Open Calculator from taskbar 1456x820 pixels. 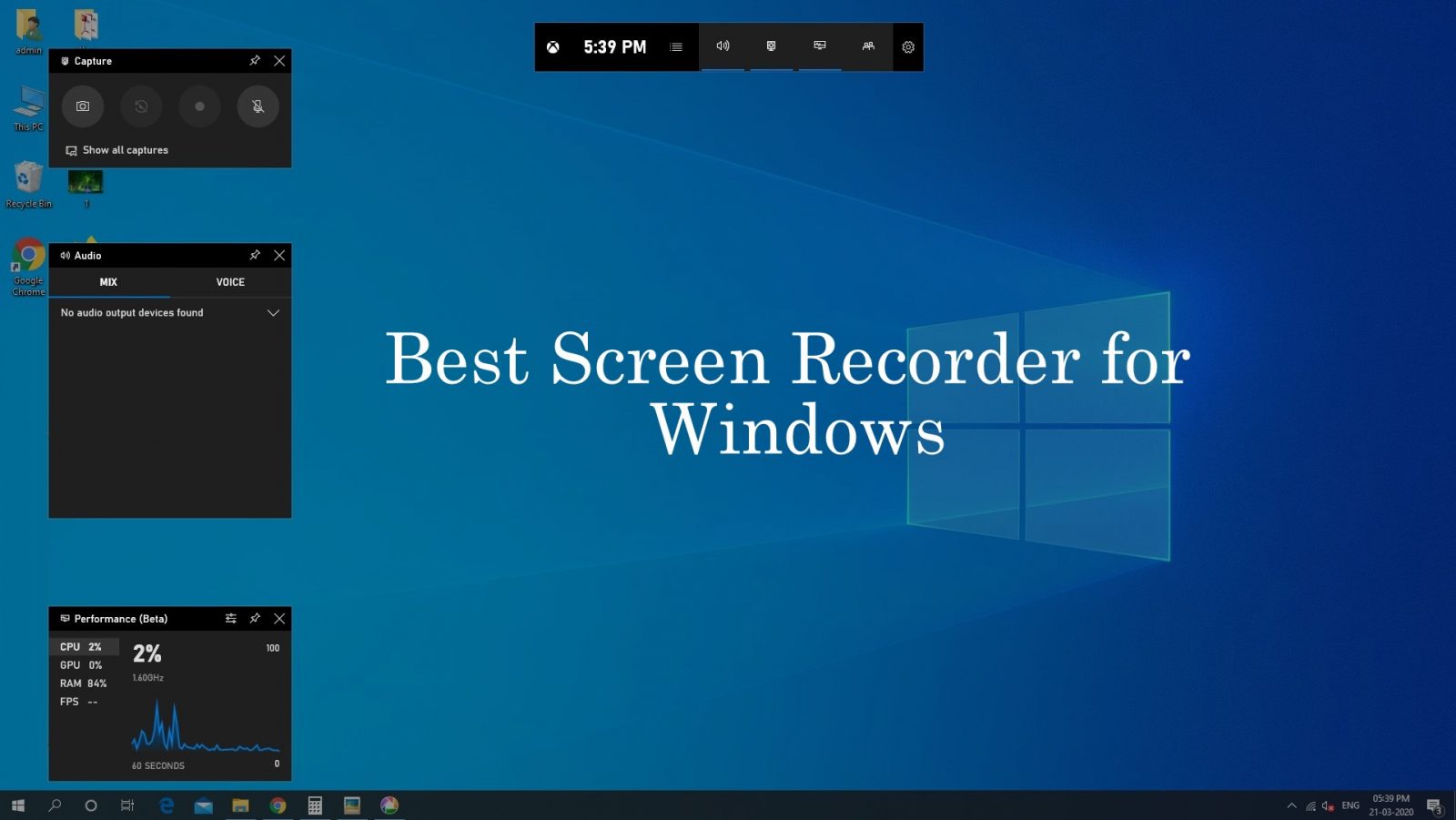click(x=315, y=805)
